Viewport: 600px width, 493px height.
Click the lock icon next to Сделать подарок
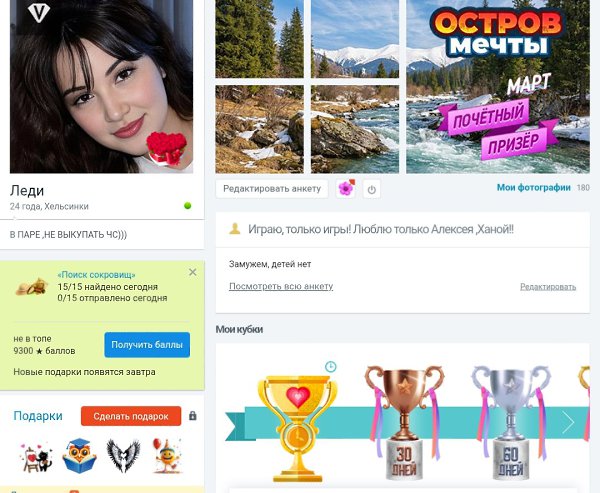[x=192, y=416]
